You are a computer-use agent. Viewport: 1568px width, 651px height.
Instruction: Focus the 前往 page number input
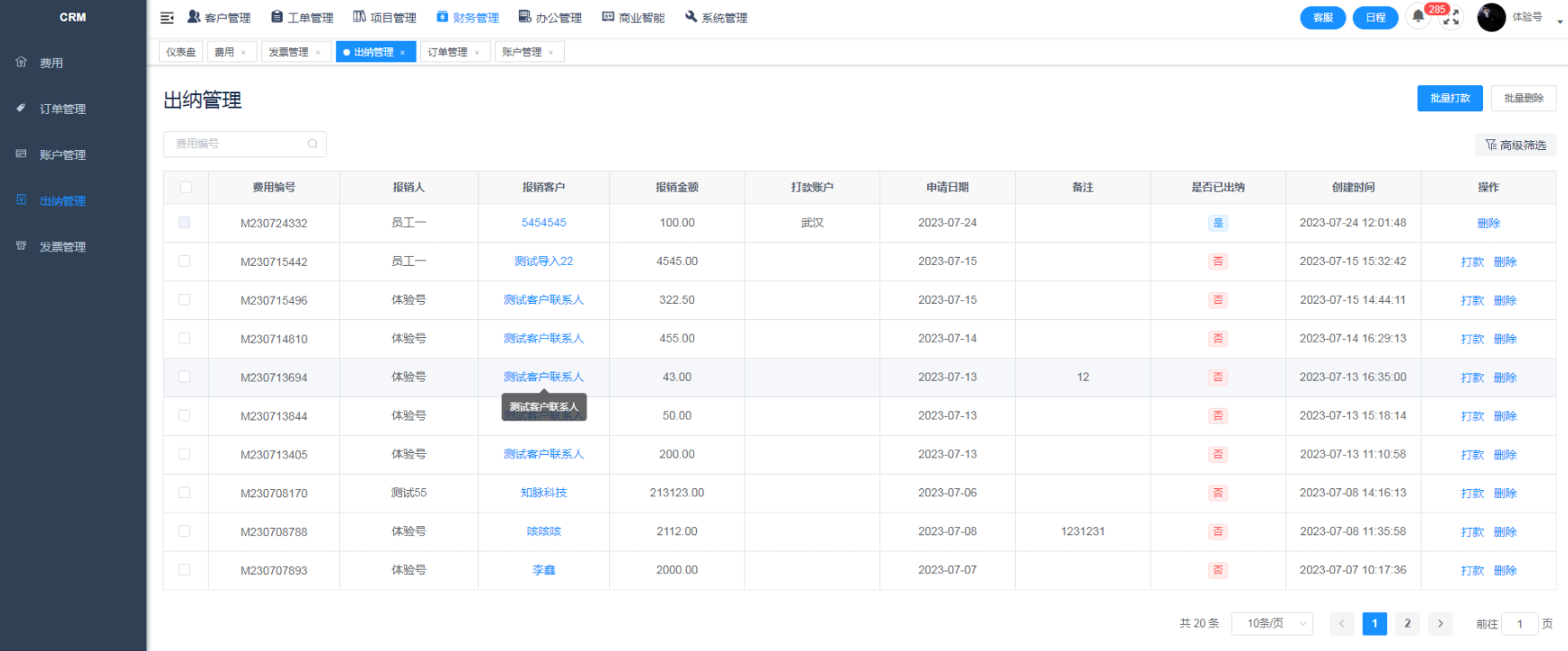point(1520,623)
